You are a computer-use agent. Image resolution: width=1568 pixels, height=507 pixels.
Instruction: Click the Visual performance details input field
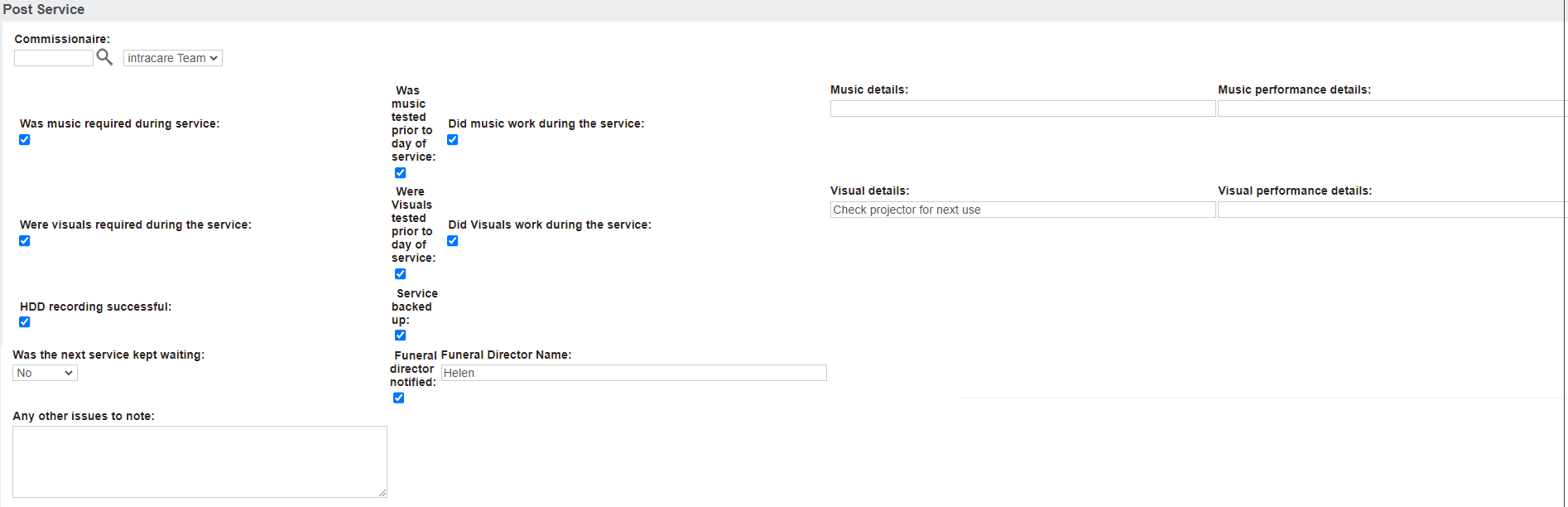click(1392, 210)
